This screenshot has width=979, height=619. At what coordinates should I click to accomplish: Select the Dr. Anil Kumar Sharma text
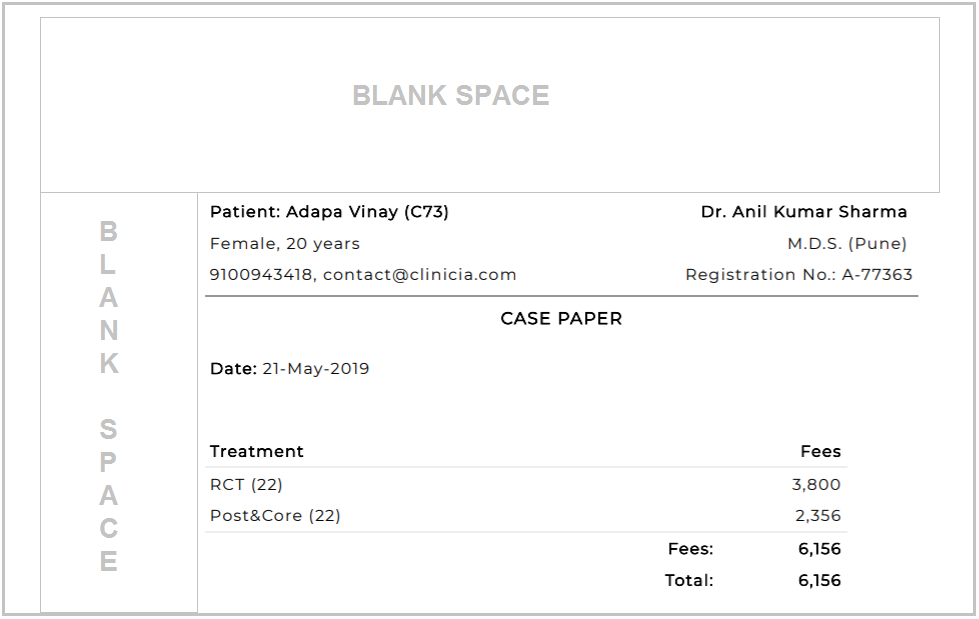(x=804, y=212)
